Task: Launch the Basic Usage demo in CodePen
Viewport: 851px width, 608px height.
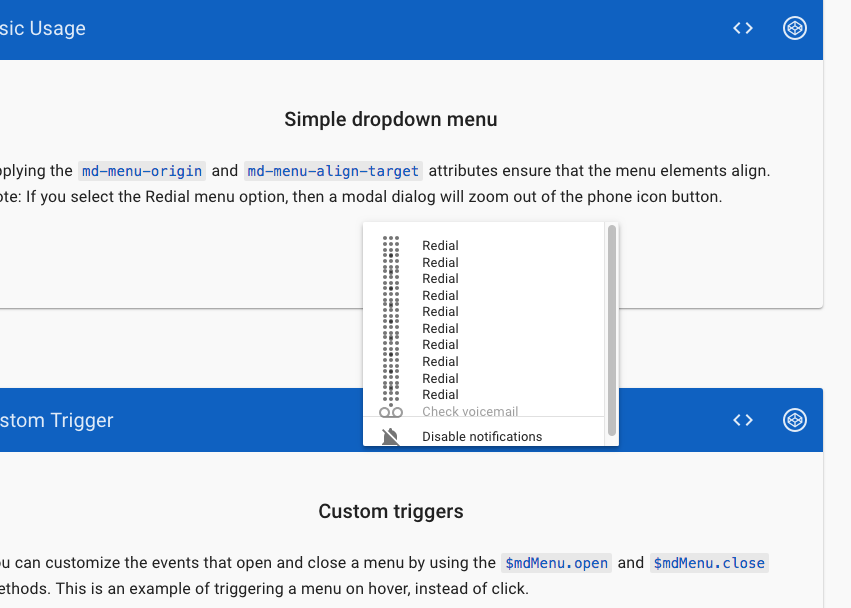Action: 795,28
